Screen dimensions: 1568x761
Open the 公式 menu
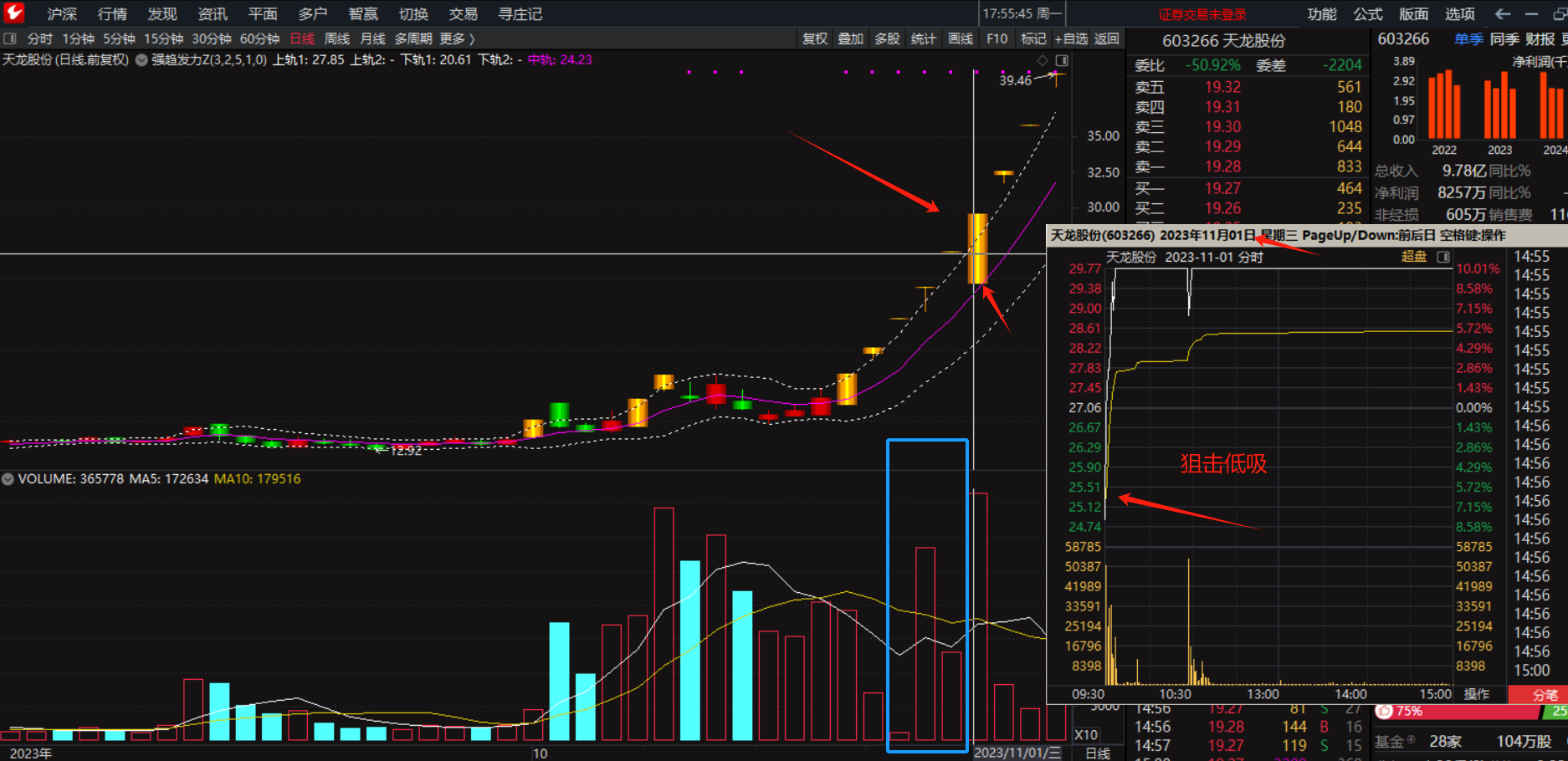click(1368, 14)
